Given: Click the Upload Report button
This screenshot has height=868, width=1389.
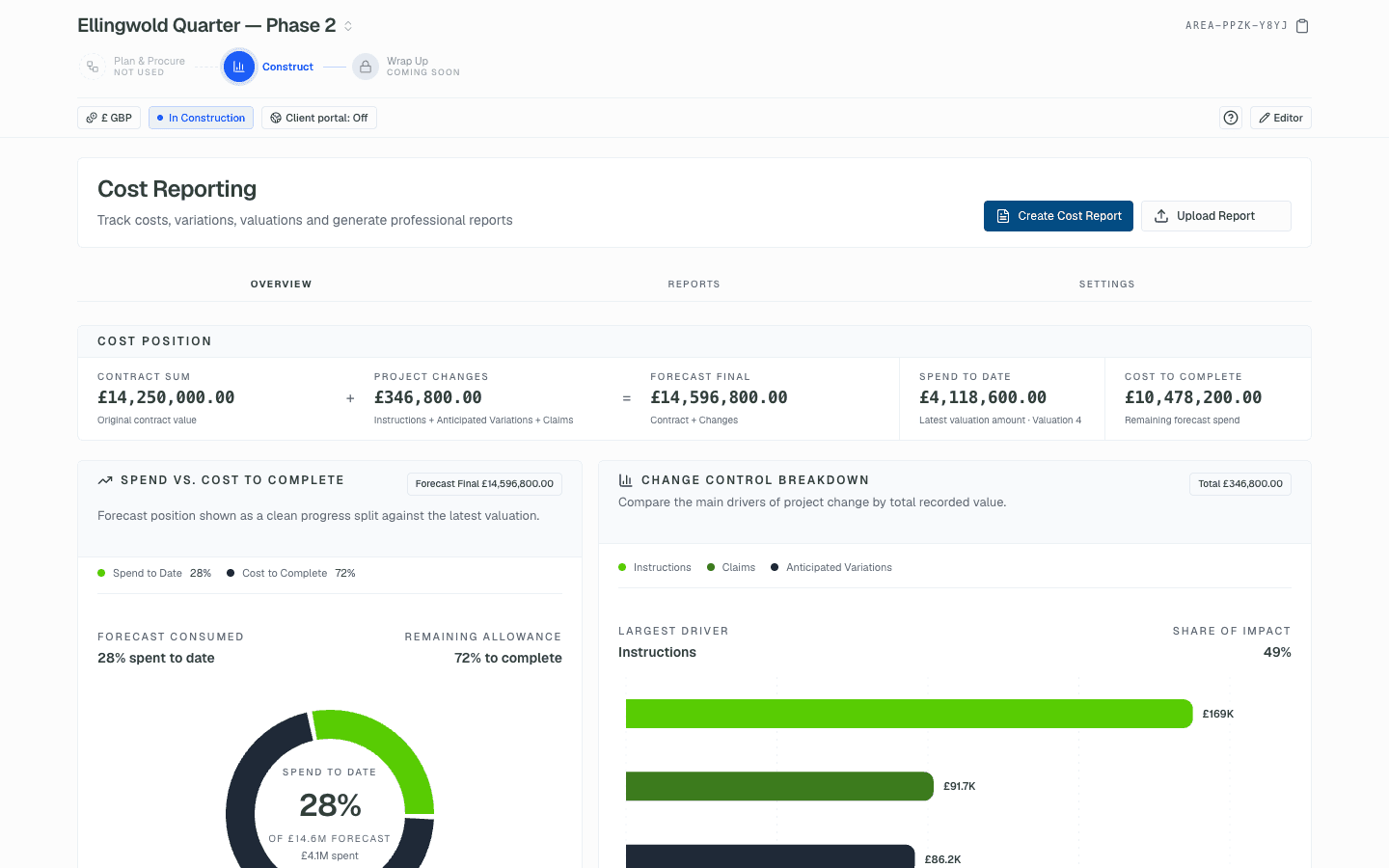Looking at the screenshot, I should (x=1216, y=216).
